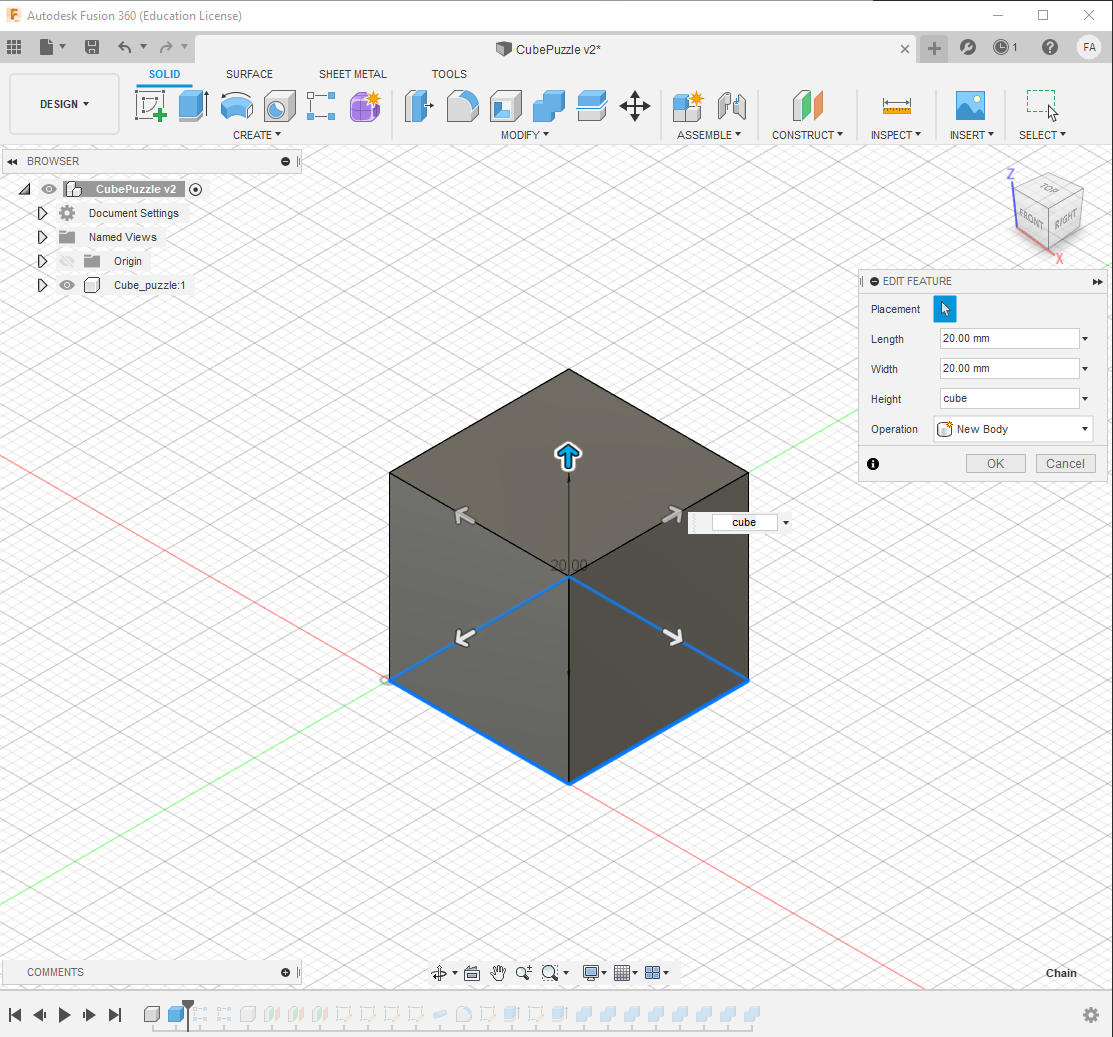Cancel the Edit Feature dialog
Viewport: 1113px width, 1037px height.
(1065, 463)
